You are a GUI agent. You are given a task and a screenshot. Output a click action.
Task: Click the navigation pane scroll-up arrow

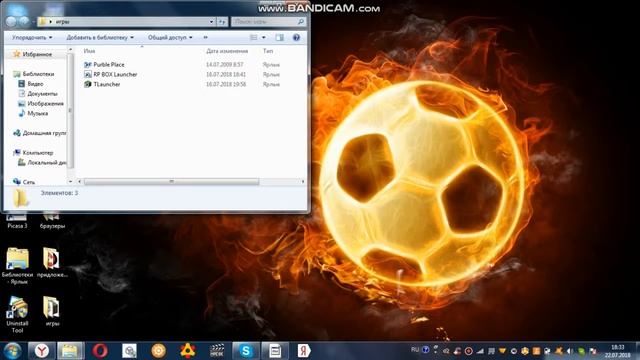click(70, 50)
